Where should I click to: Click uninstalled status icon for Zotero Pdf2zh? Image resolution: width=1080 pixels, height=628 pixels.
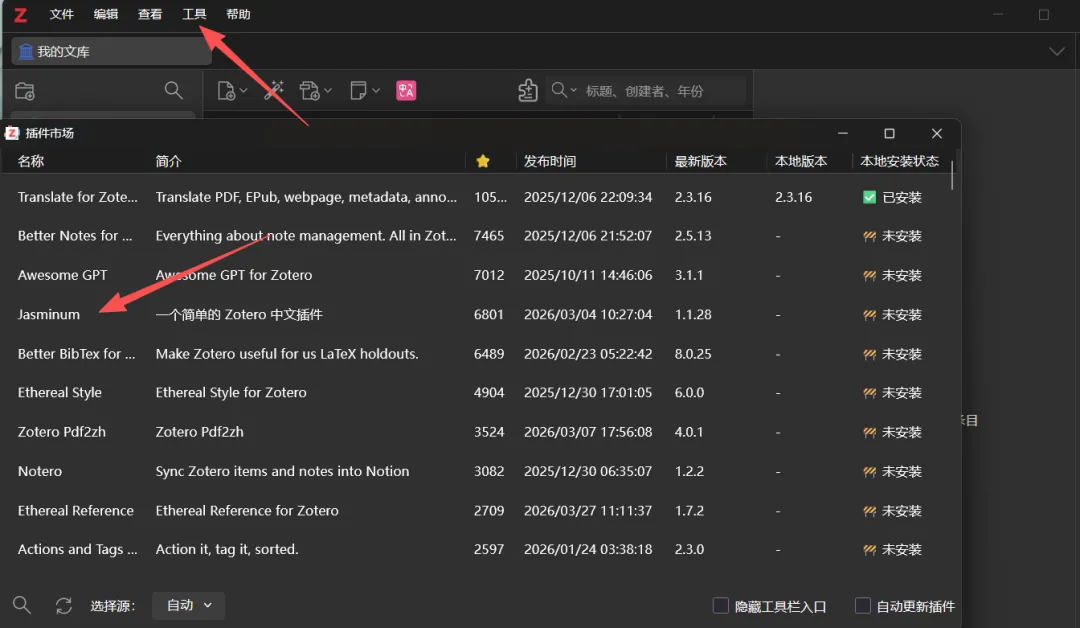coord(869,432)
